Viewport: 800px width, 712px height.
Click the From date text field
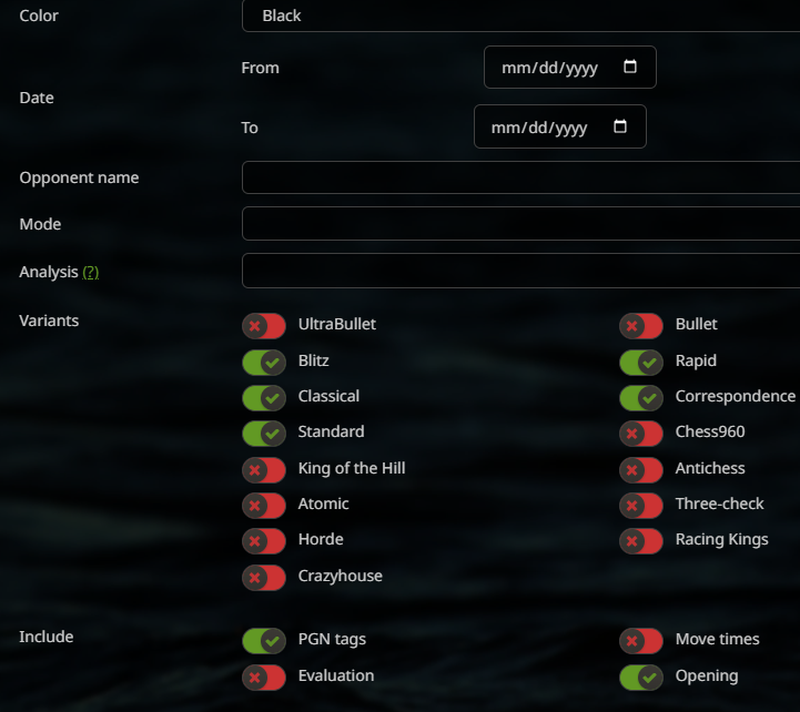click(550, 67)
